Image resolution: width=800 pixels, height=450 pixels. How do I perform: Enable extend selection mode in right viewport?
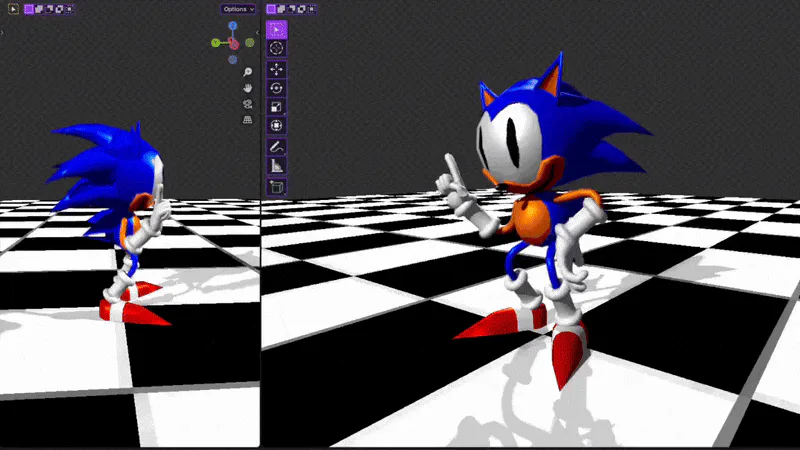pyautogui.click(x=282, y=9)
